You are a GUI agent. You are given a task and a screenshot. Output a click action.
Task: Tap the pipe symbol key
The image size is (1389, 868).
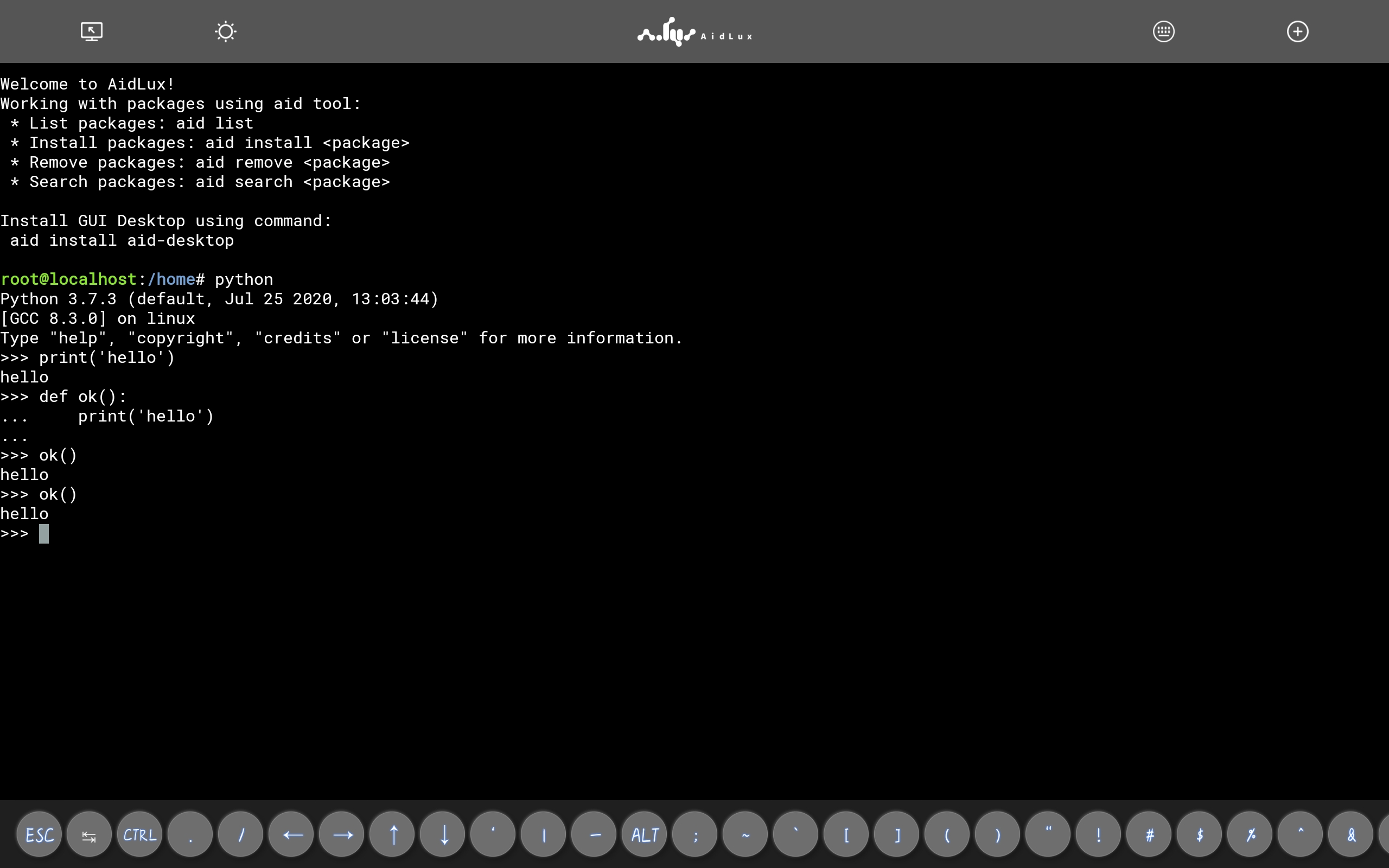tap(544, 834)
